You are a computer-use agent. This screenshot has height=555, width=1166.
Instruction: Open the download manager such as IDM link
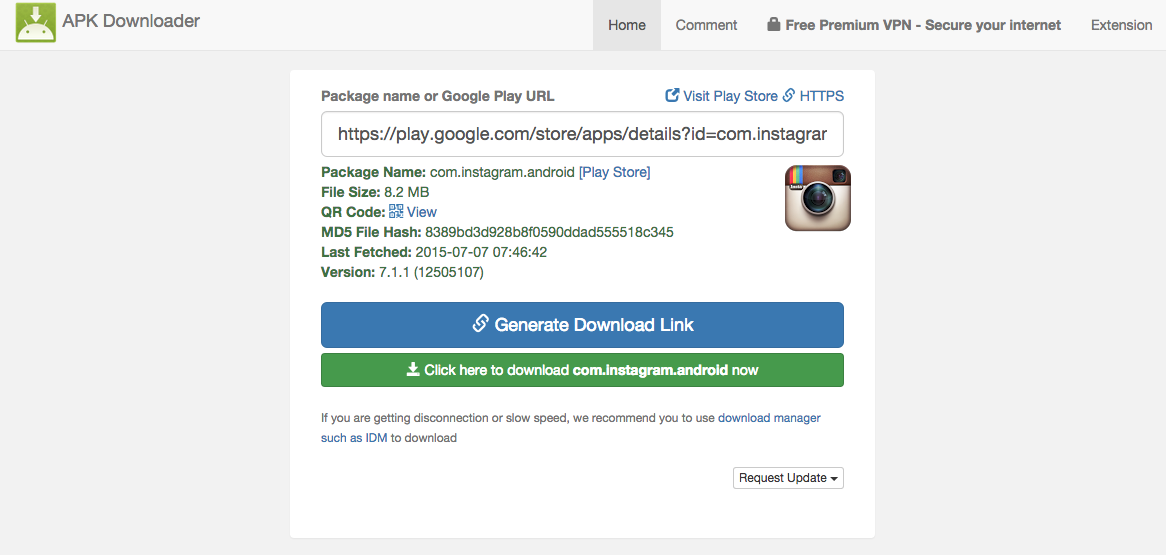[571, 428]
